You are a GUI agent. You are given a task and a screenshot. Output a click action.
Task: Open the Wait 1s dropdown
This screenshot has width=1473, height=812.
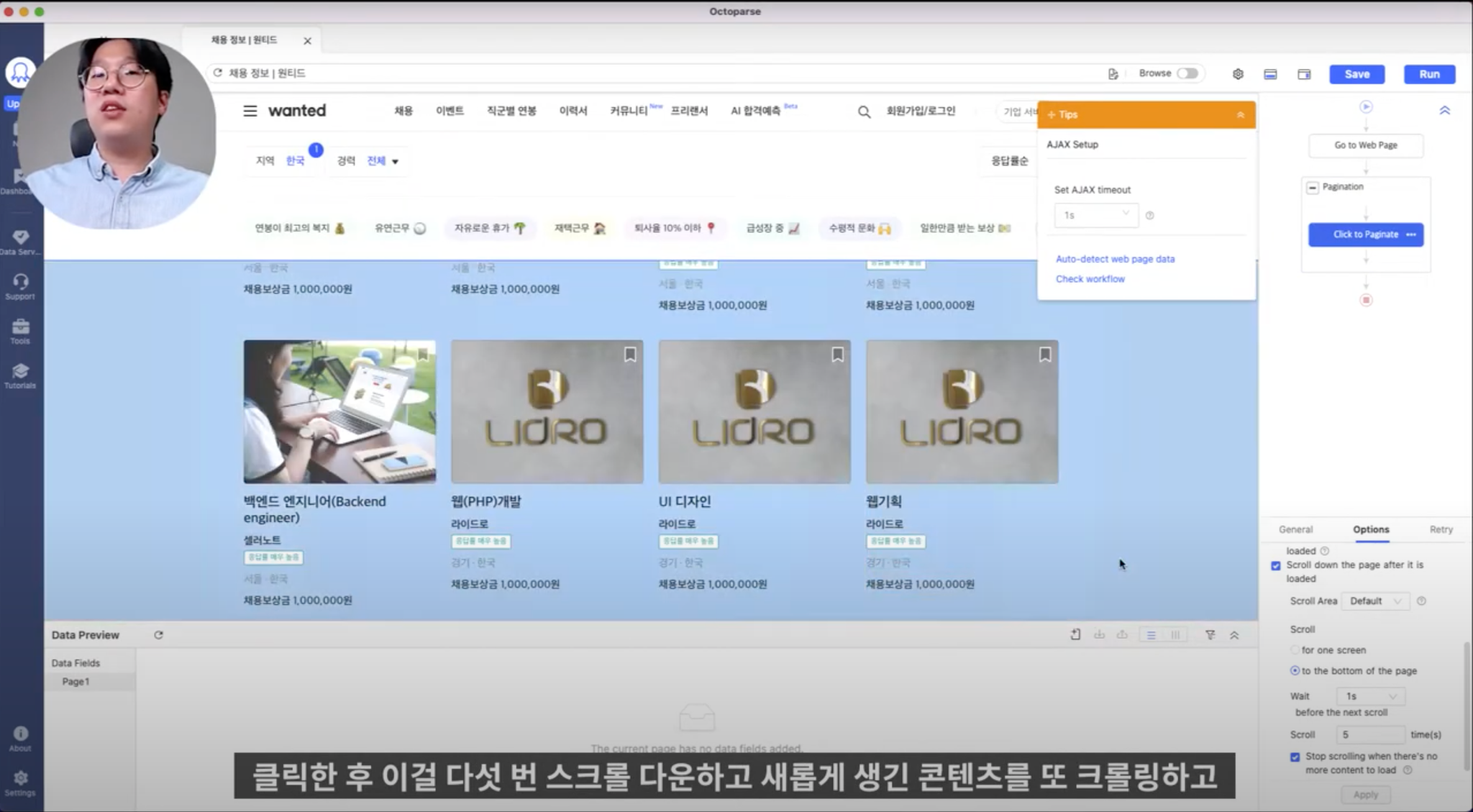click(x=1371, y=696)
